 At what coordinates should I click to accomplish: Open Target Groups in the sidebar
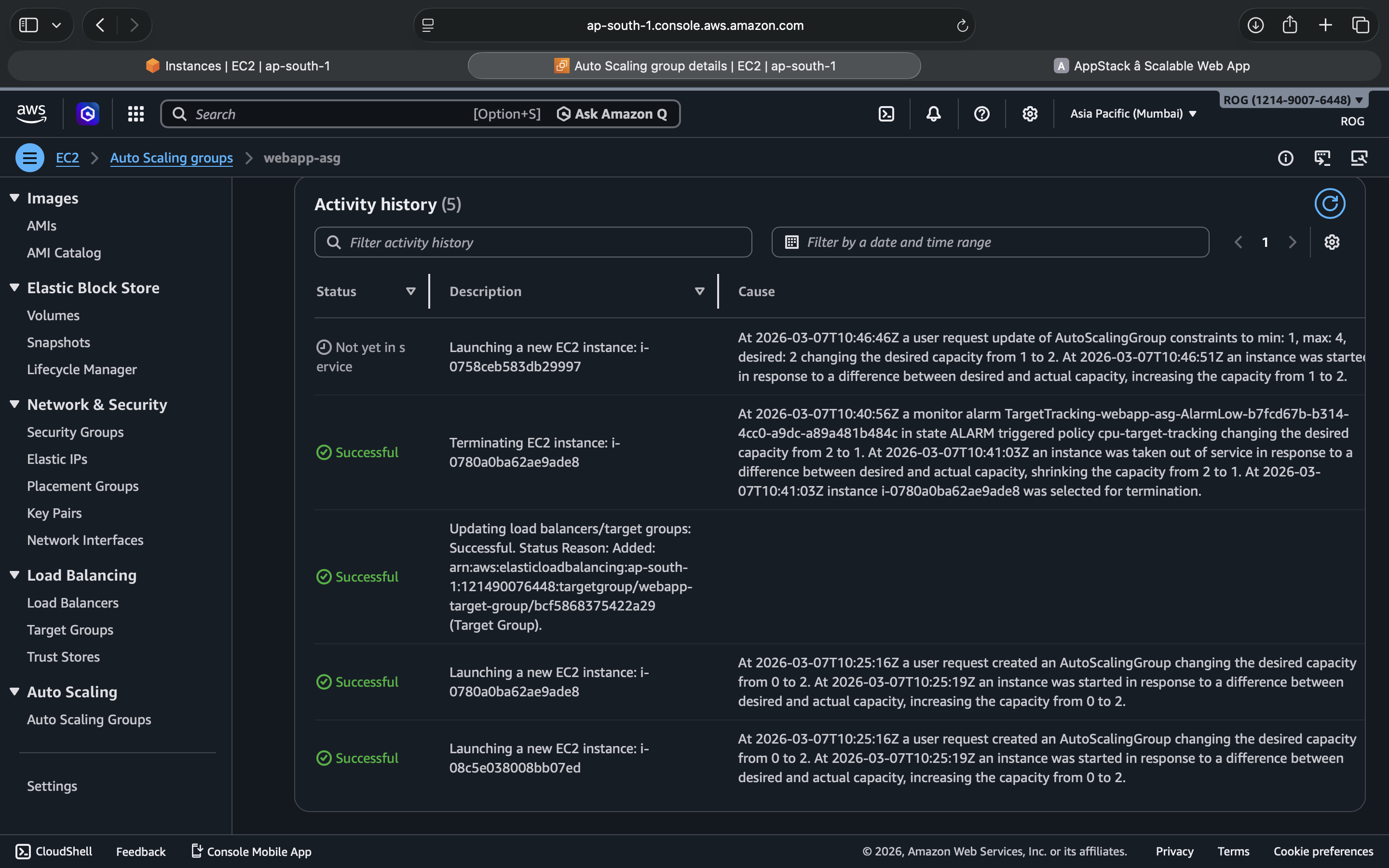pos(70,630)
